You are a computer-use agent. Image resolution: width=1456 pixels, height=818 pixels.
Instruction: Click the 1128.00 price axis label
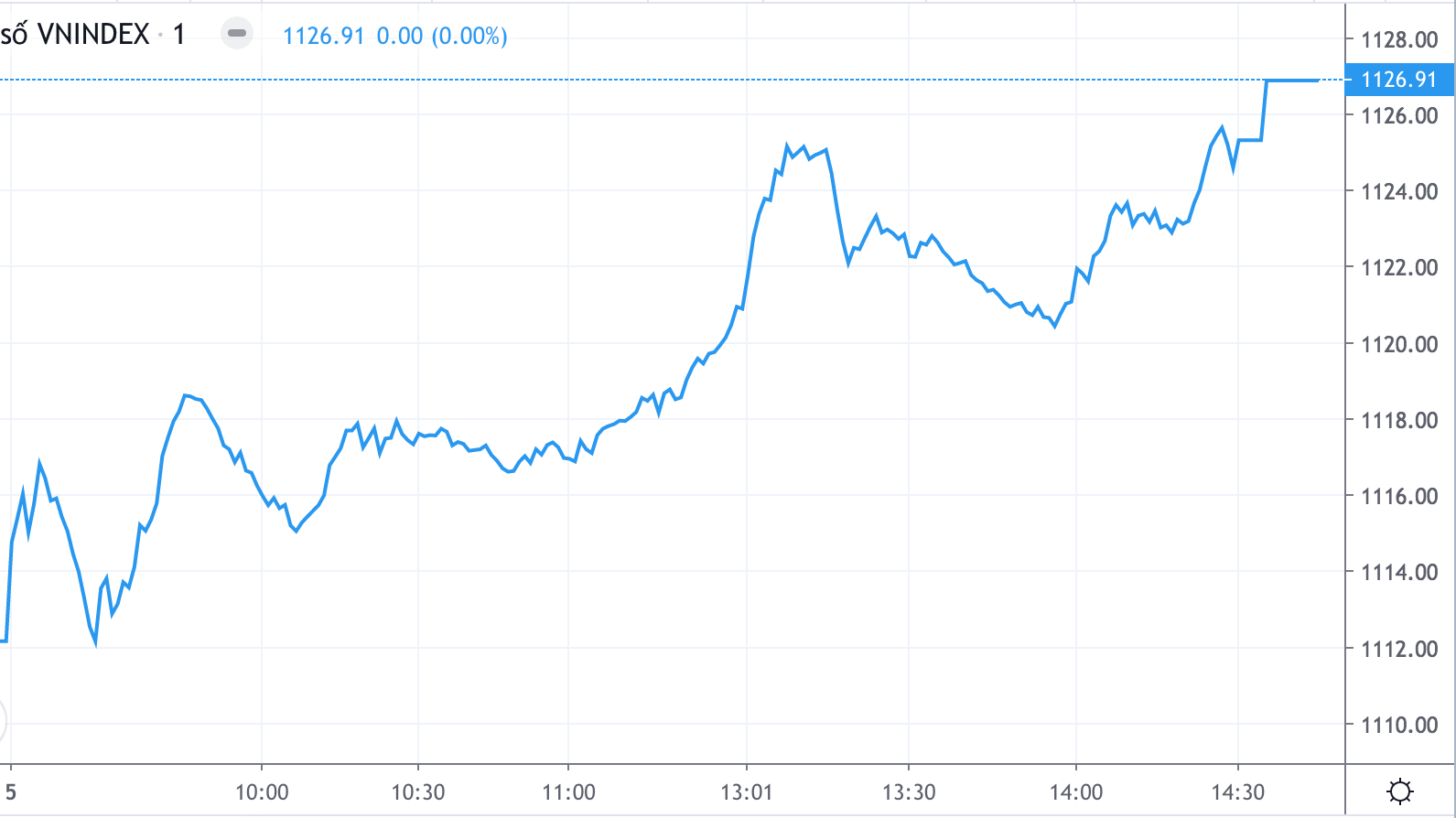pos(1399,39)
